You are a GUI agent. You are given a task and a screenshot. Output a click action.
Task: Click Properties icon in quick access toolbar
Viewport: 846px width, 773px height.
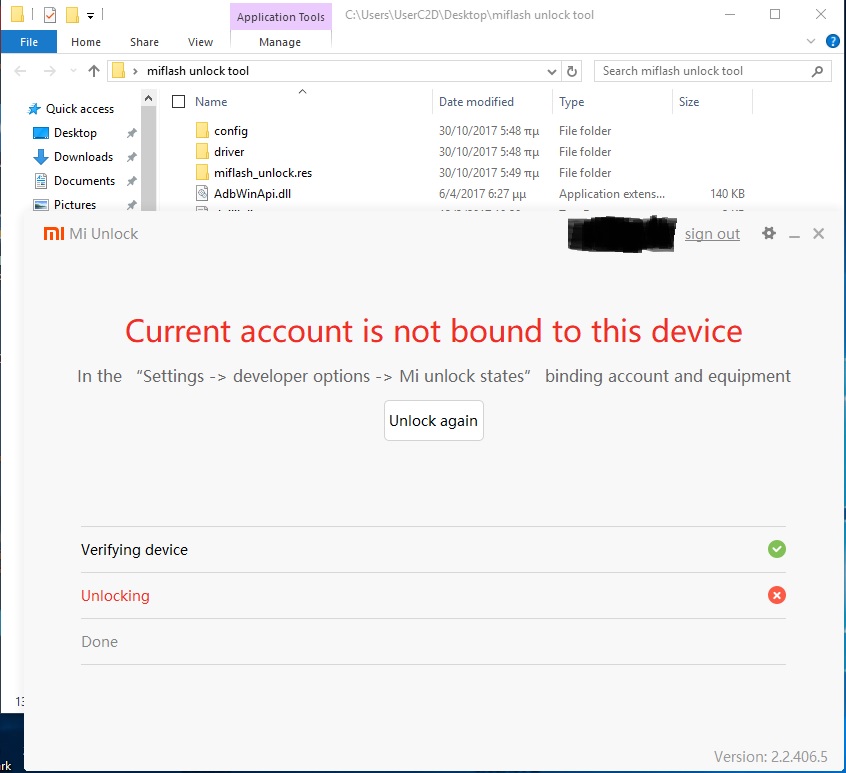point(50,15)
